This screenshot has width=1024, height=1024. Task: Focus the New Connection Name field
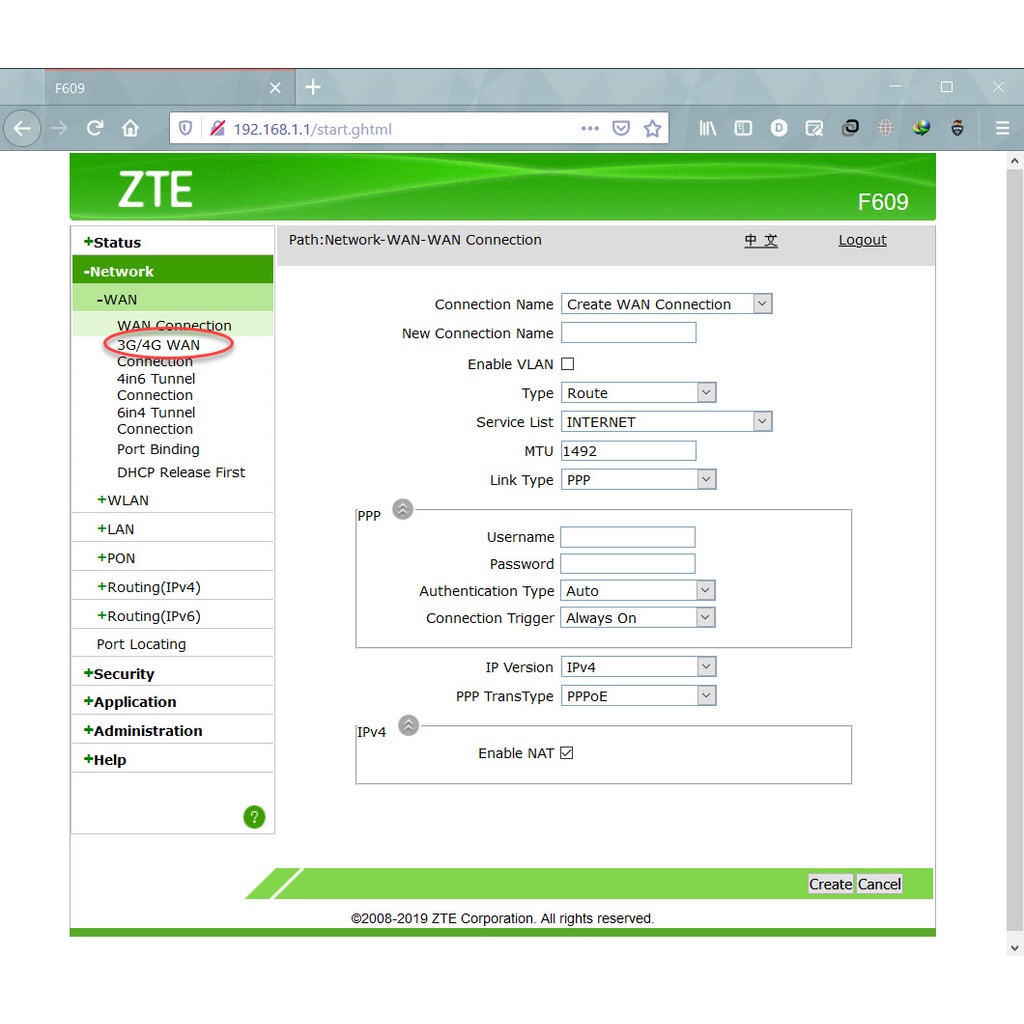coord(629,332)
